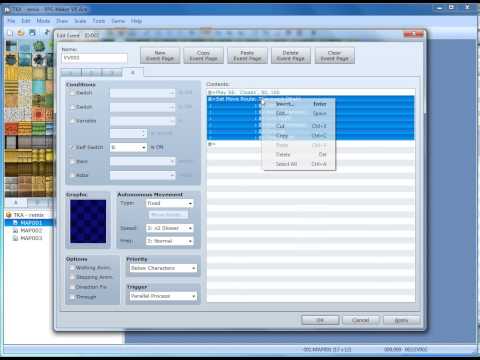Select tileset tab A in palette
The width and height of the screenshot is (480, 360).
point(16,202)
